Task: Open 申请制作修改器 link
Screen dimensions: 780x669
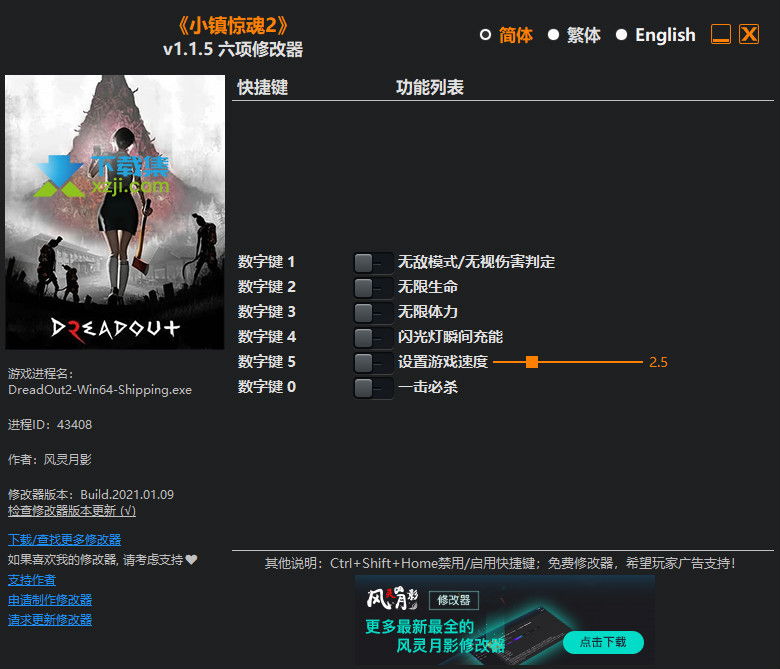Action: click(50, 600)
